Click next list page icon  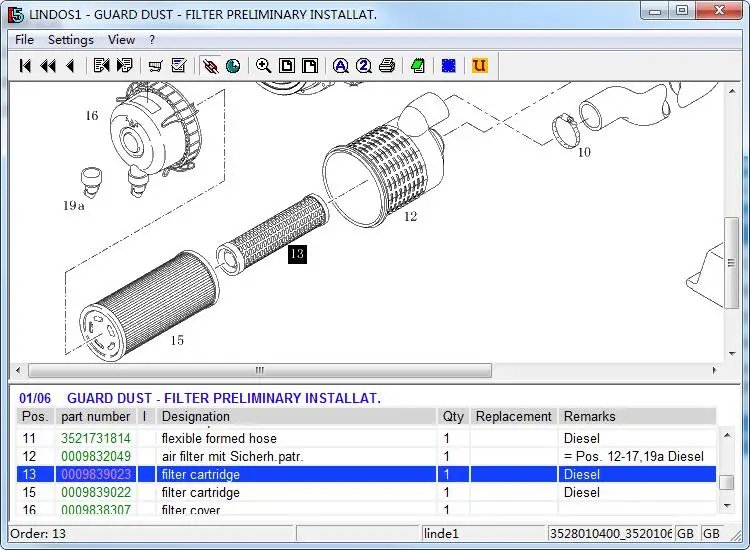click(124, 66)
